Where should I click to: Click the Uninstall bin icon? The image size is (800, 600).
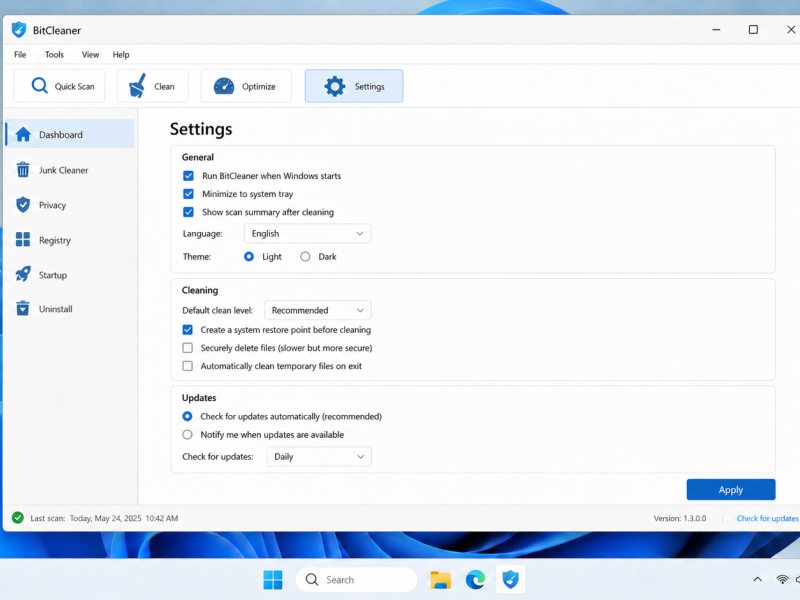click(x=23, y=308)
